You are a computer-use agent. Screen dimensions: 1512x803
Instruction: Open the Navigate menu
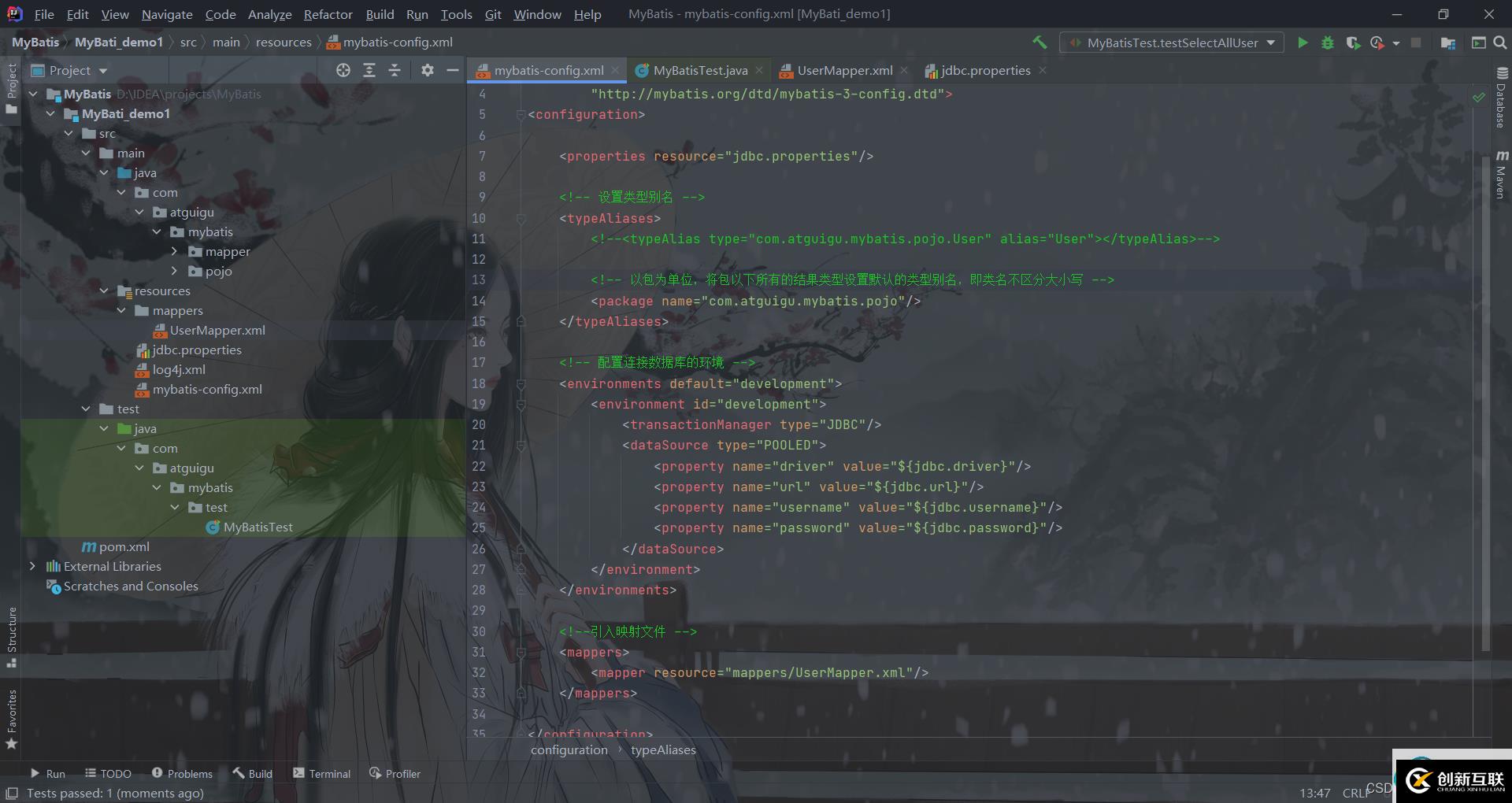click(167, 14)
